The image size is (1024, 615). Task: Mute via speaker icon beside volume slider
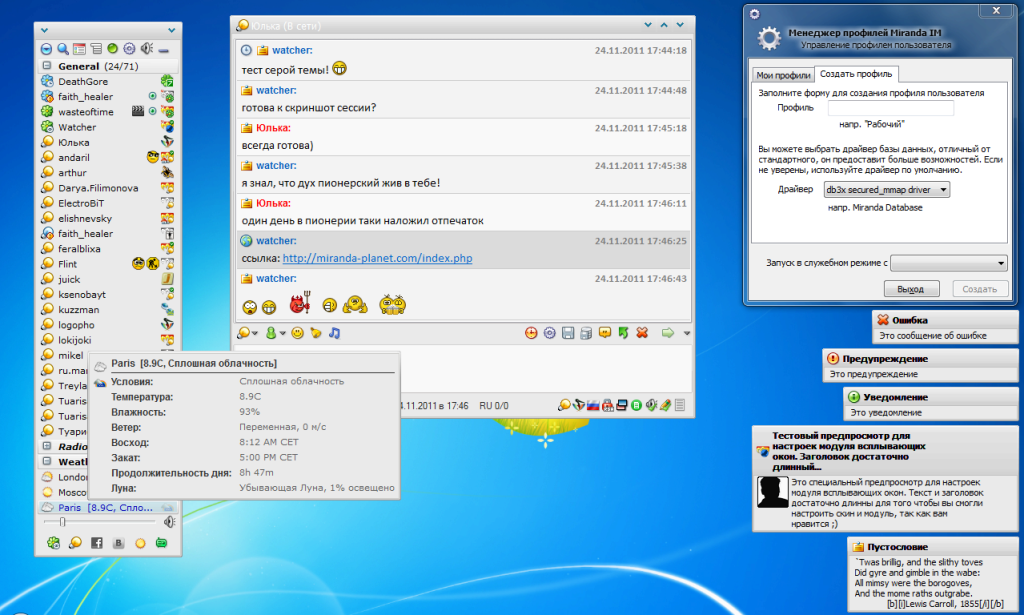click(169, 522)
